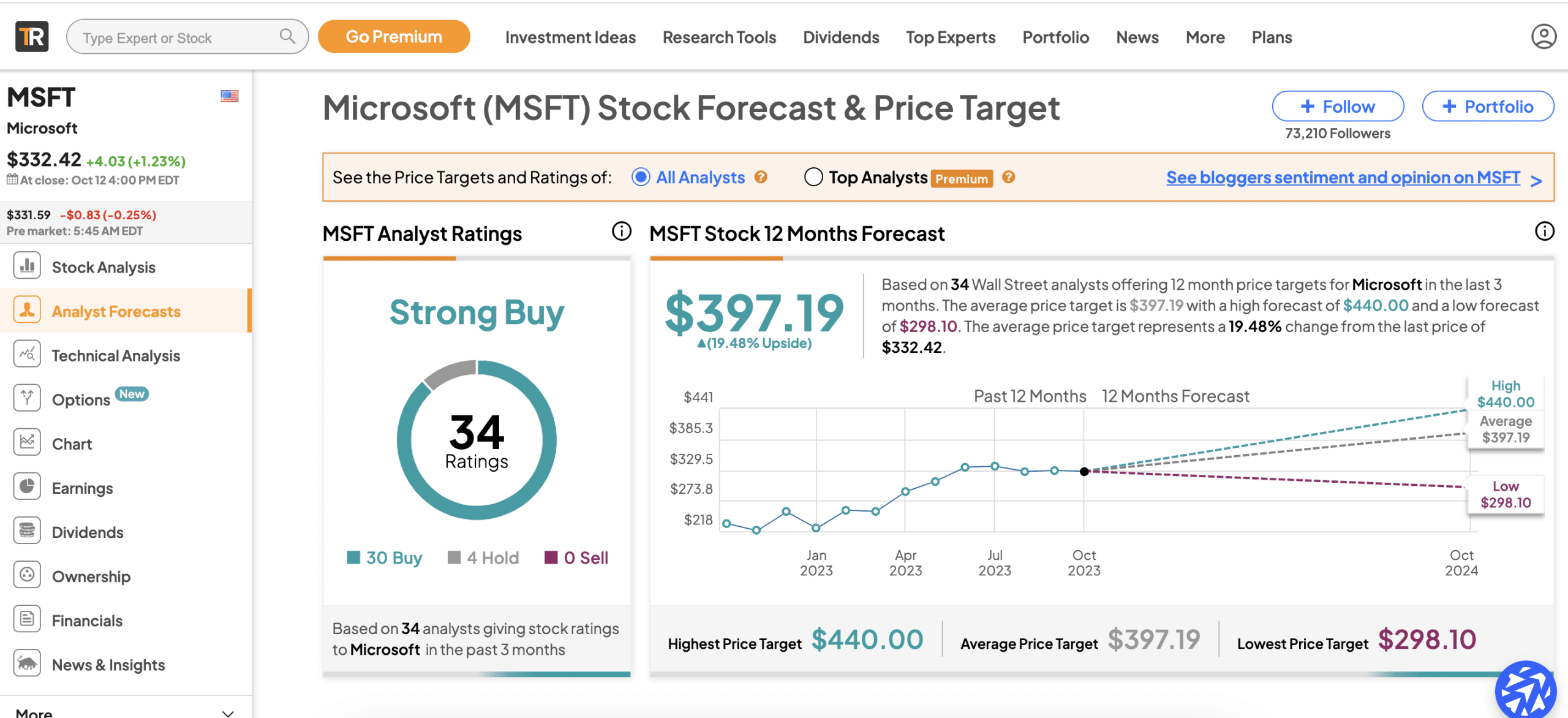Click the Lowest Price Target $298.10 value

click(1427, 639)
